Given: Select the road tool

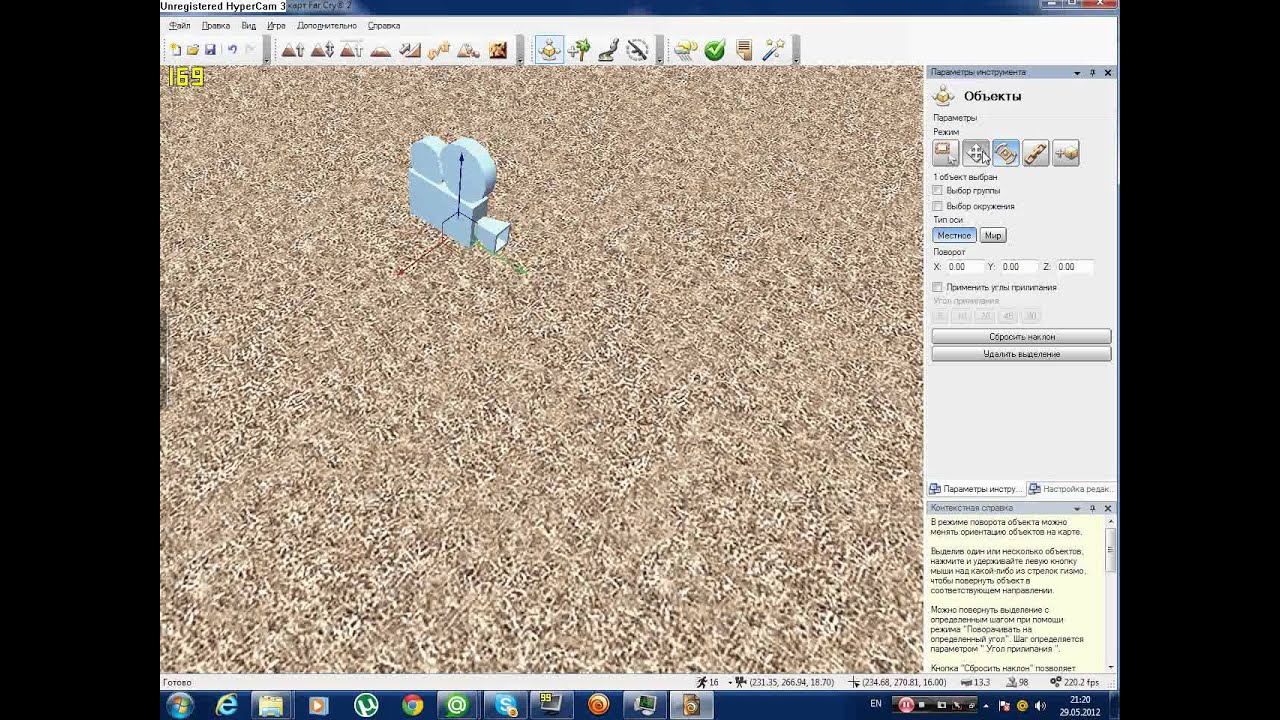Looking at the screenshot, I should (x=608, y=50).
